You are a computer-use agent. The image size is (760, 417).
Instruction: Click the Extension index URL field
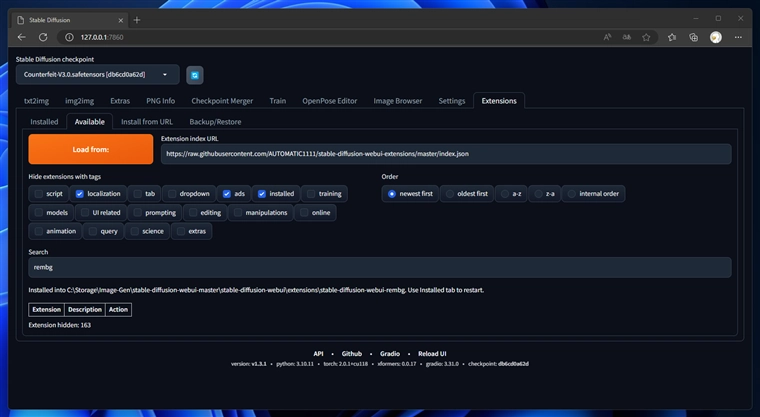[446, 154]
